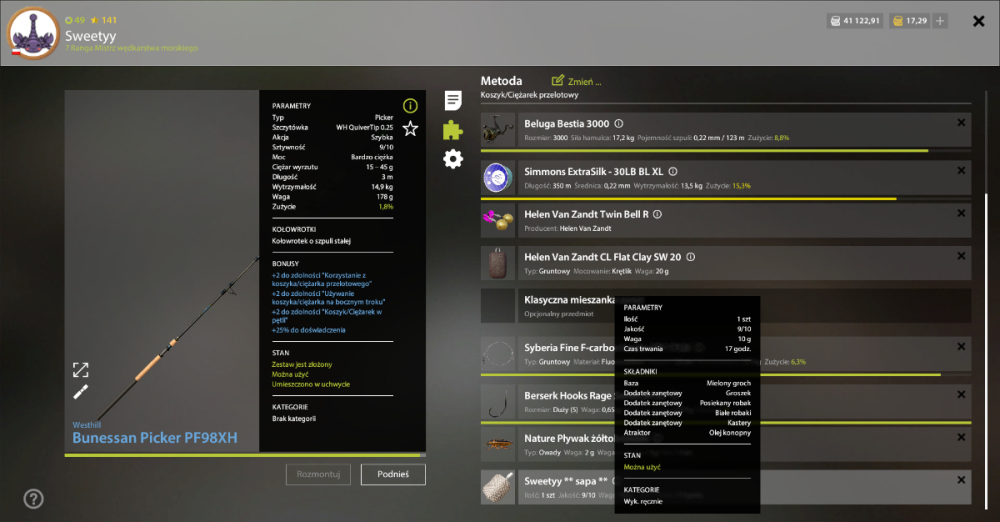
Task: Remove Syberia Fine F-carbon leader
Action: (x=961, y=347)
